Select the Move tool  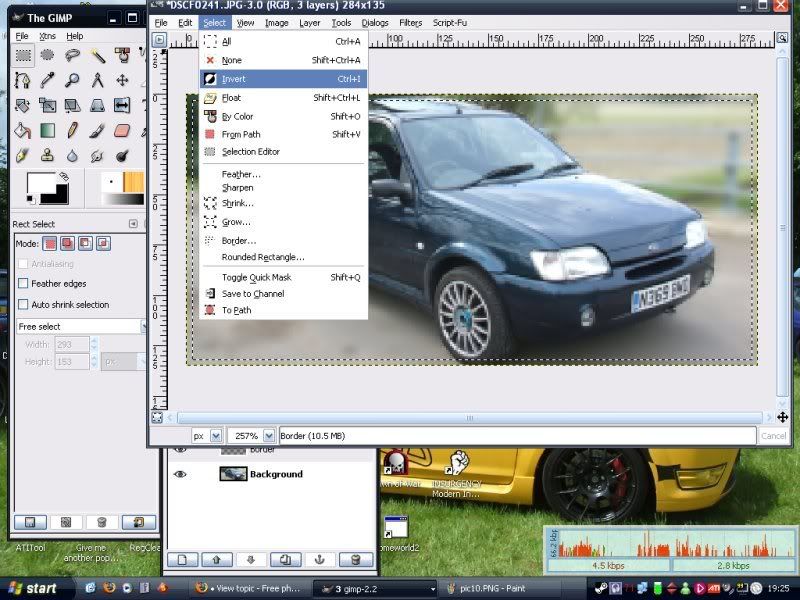pos(122,80)
